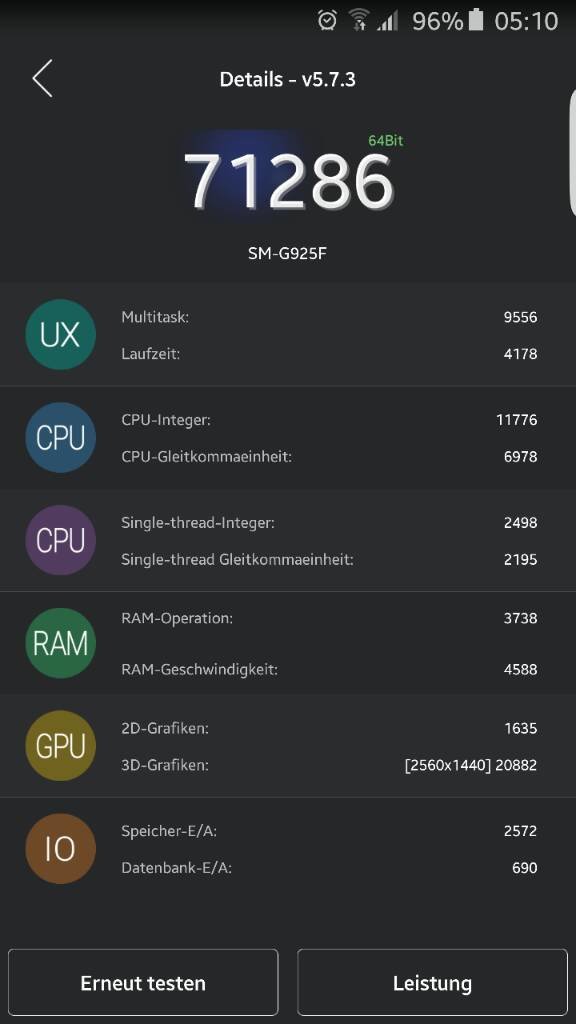Click the Erneut testen button
The width and height of the screenshot is (576, 1024).
[x=143, y=983]
